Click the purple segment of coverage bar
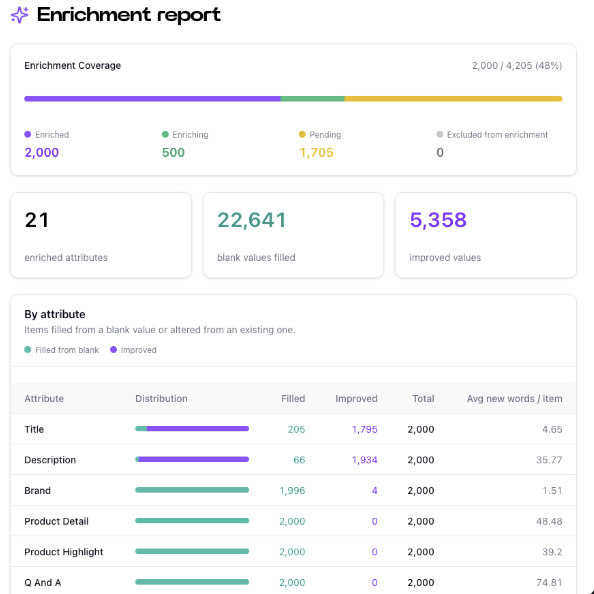Screen dimensions: 594x594 pyautogui.click(x=152, y=98)
